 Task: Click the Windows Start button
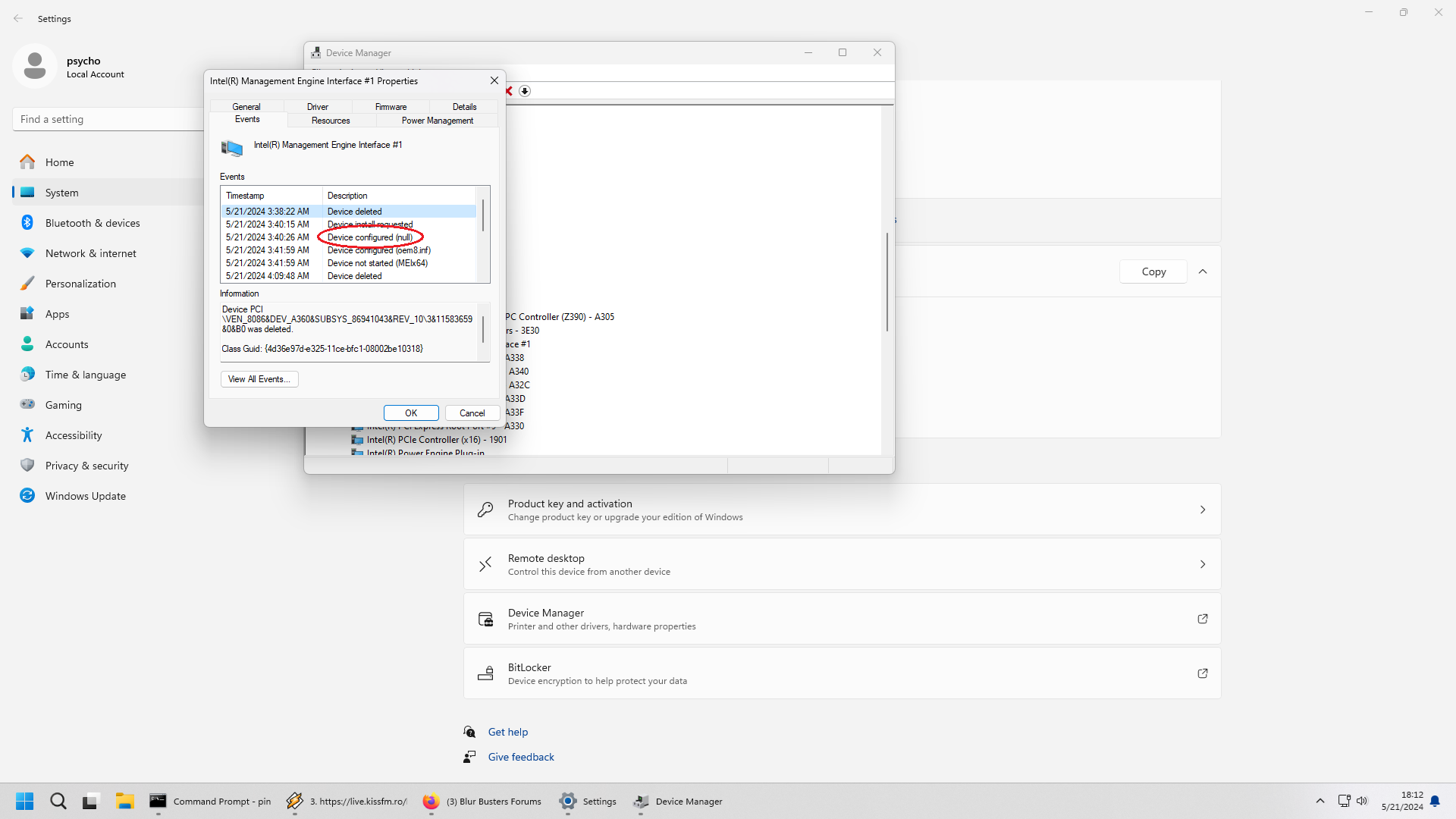(x=24, y=802)
